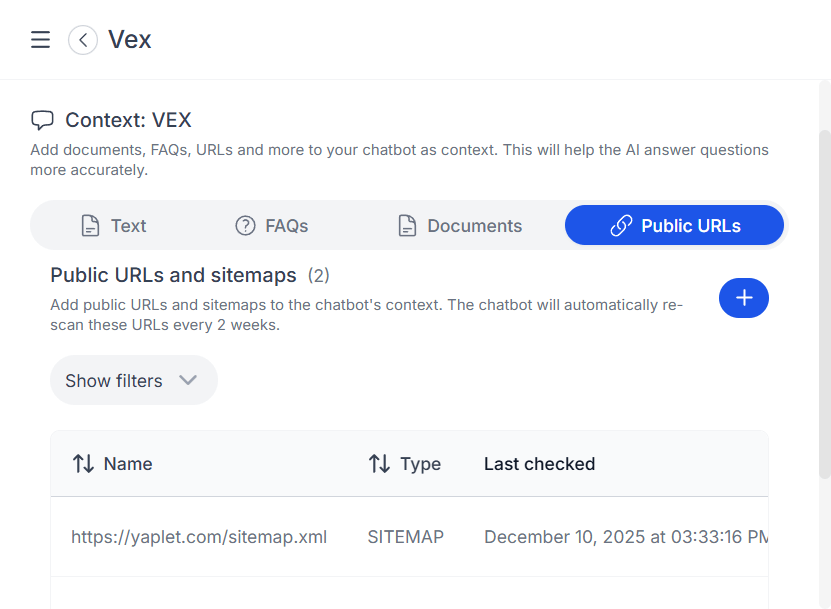
Task: Select the yaplet.com sitemap.xml URL row
Action: [x=199, y=537]
